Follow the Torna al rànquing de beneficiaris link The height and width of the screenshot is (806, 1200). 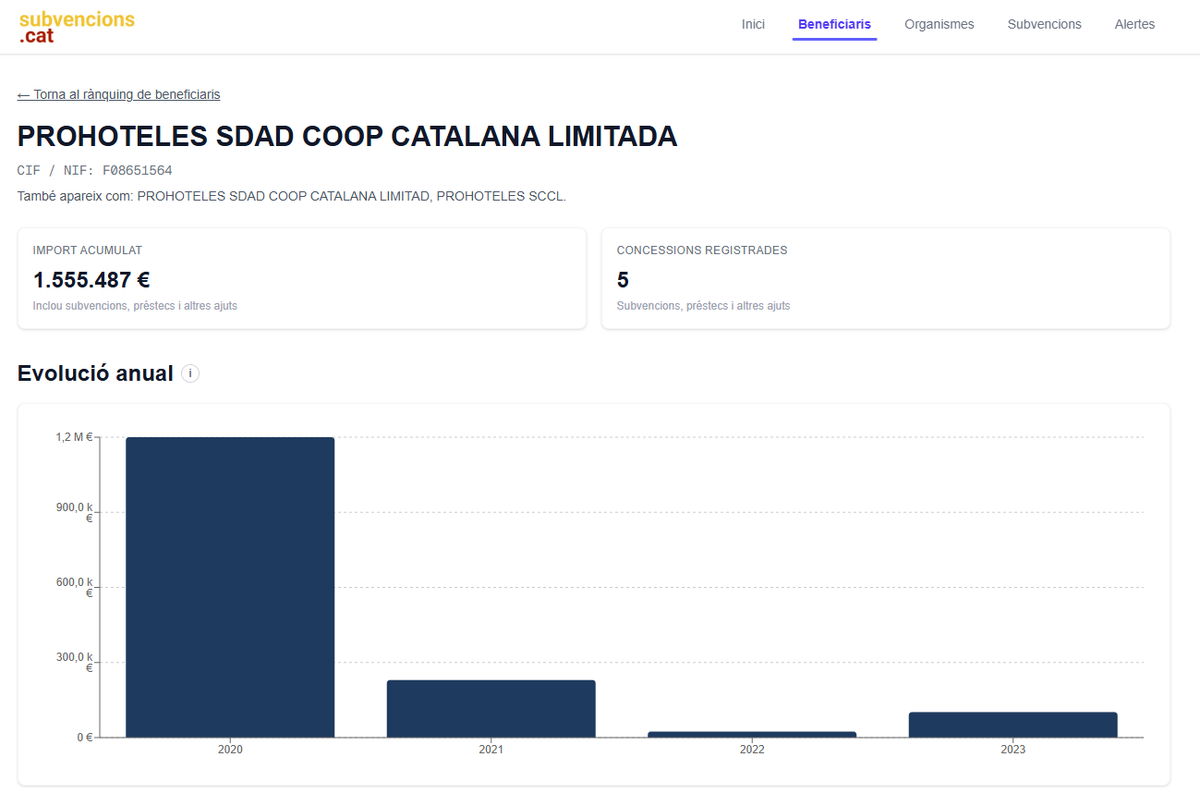click(x=119, y=94)
